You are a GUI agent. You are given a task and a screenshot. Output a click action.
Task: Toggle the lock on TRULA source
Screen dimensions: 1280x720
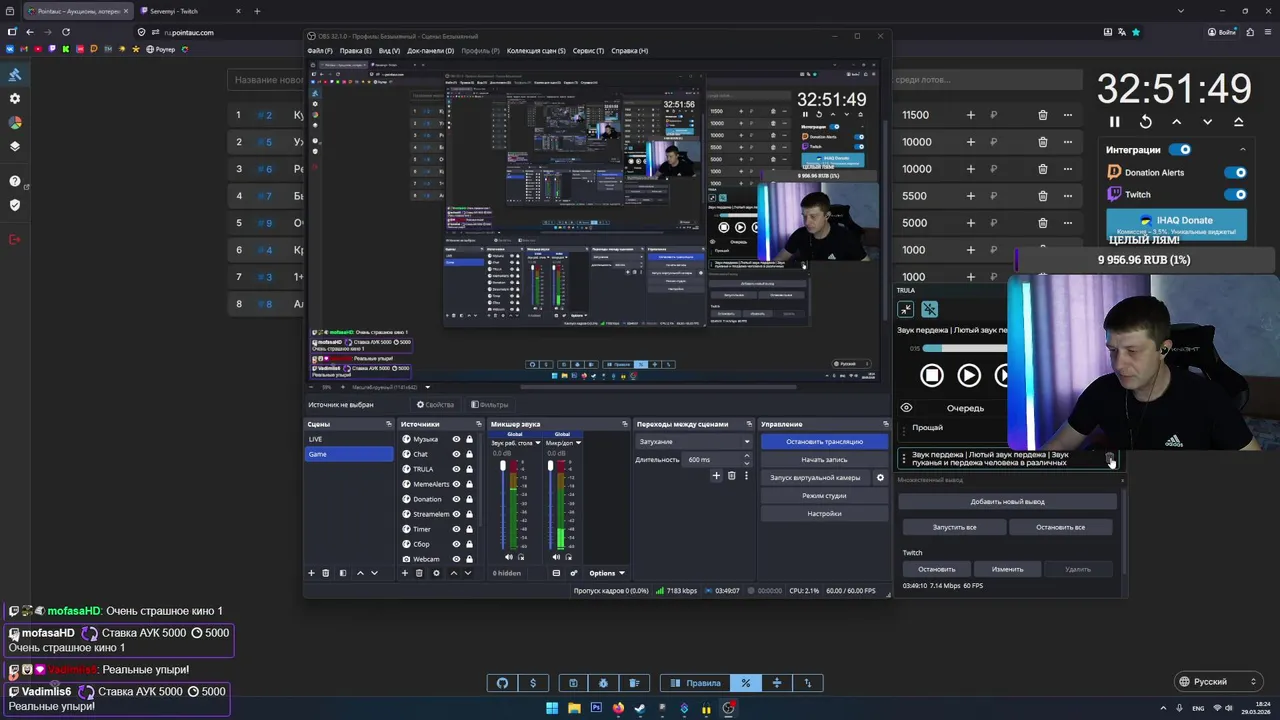469,469
